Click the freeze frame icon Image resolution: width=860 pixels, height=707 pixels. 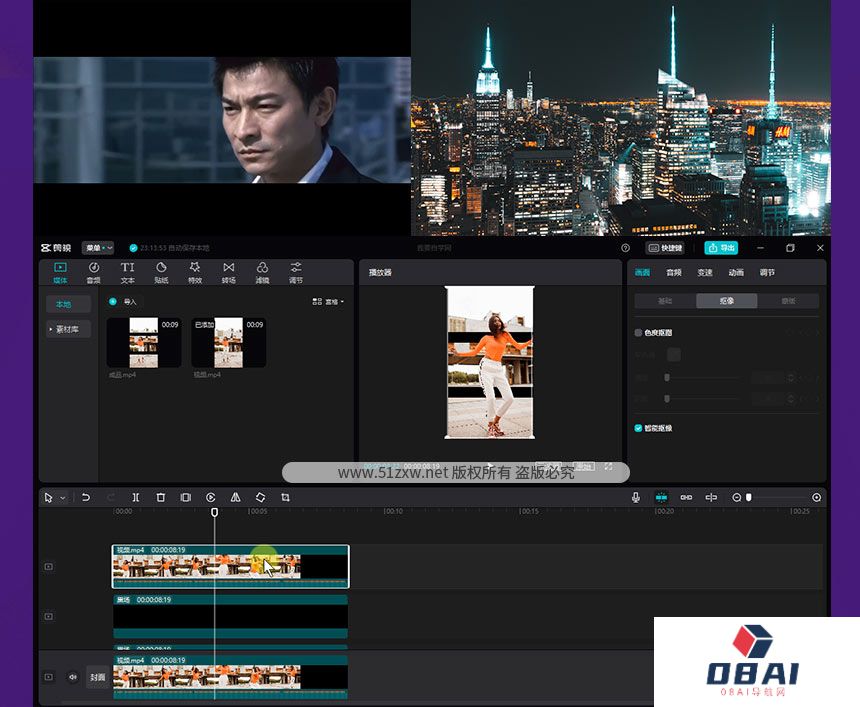click(186, 497)
